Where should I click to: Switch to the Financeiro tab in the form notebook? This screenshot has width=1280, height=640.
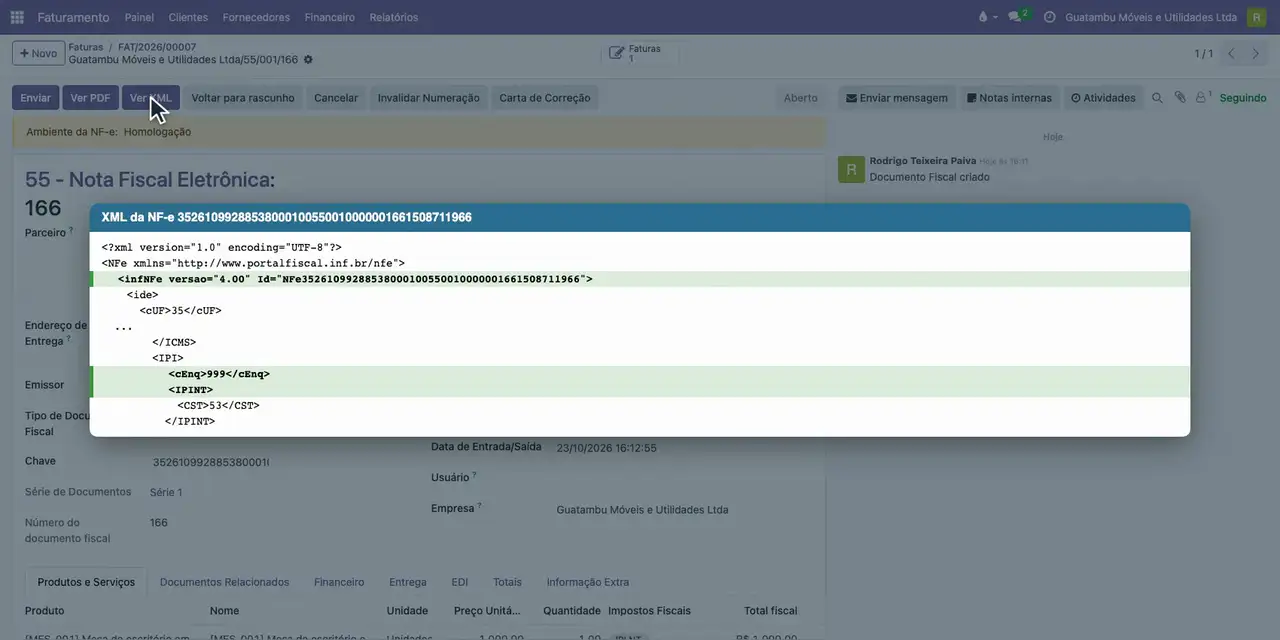[339, 582]
